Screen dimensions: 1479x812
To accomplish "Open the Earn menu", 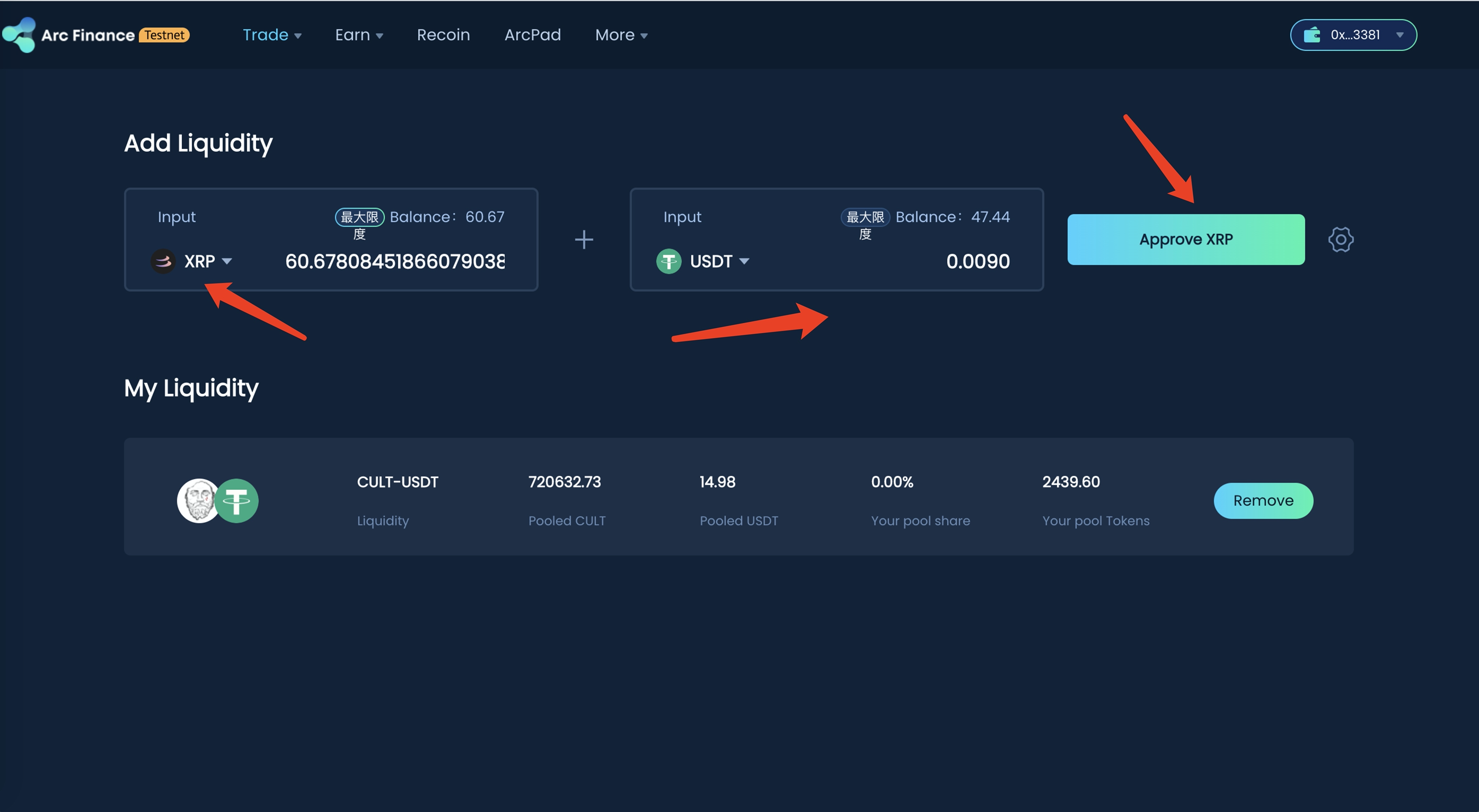I will [359, 35].
